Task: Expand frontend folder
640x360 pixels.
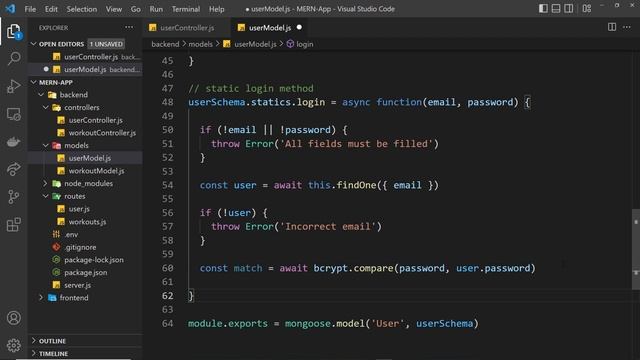Action: tap(41, 298)
